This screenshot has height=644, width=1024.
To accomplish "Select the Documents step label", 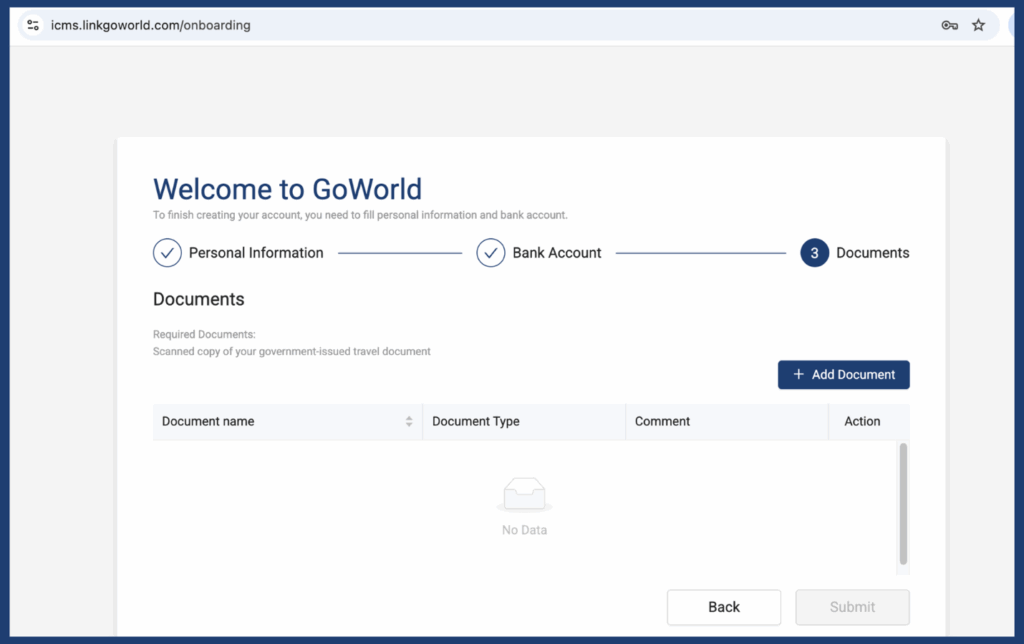I will click(872, 253).
